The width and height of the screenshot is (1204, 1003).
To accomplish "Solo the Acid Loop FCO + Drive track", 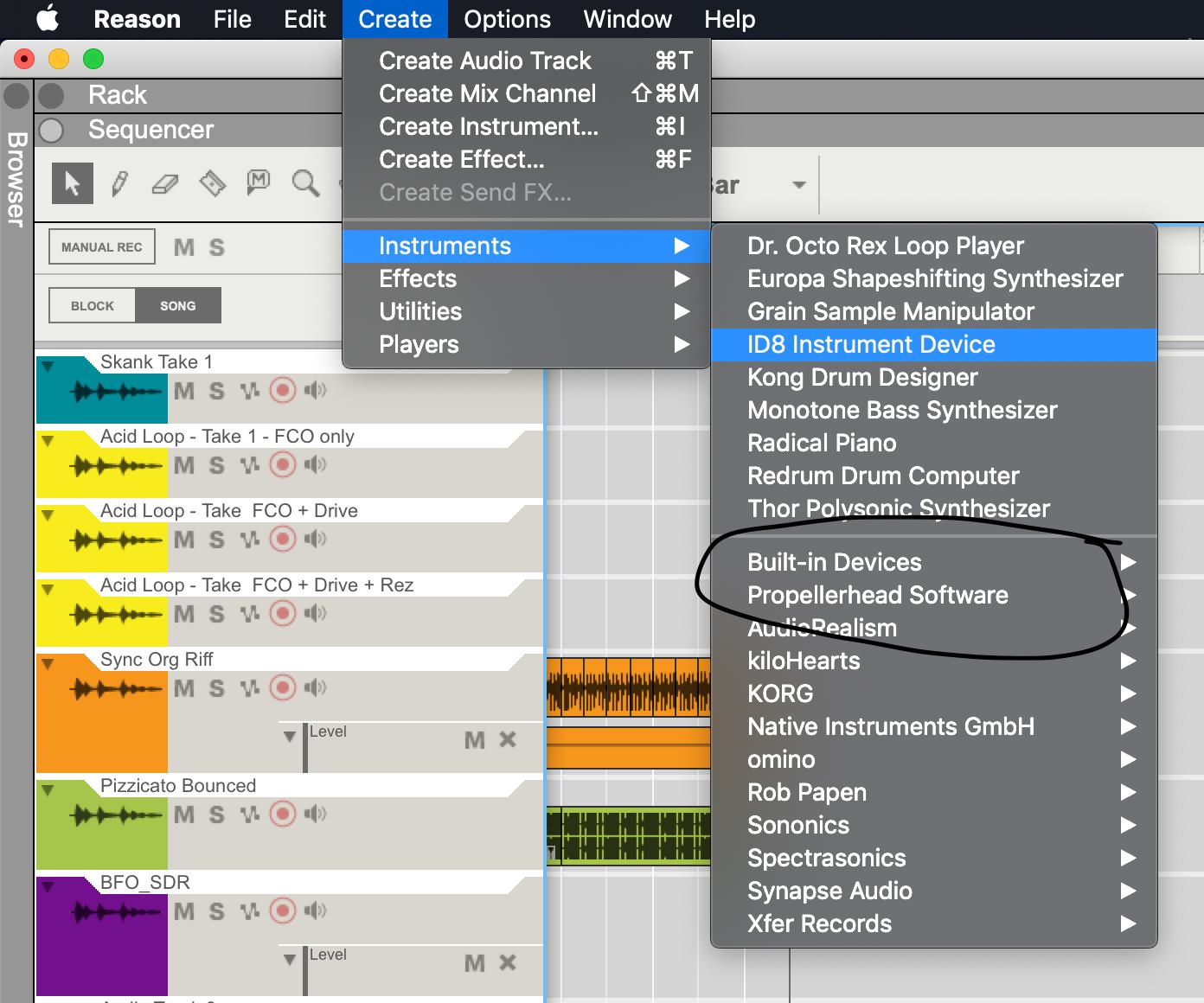I will (216, 540).
